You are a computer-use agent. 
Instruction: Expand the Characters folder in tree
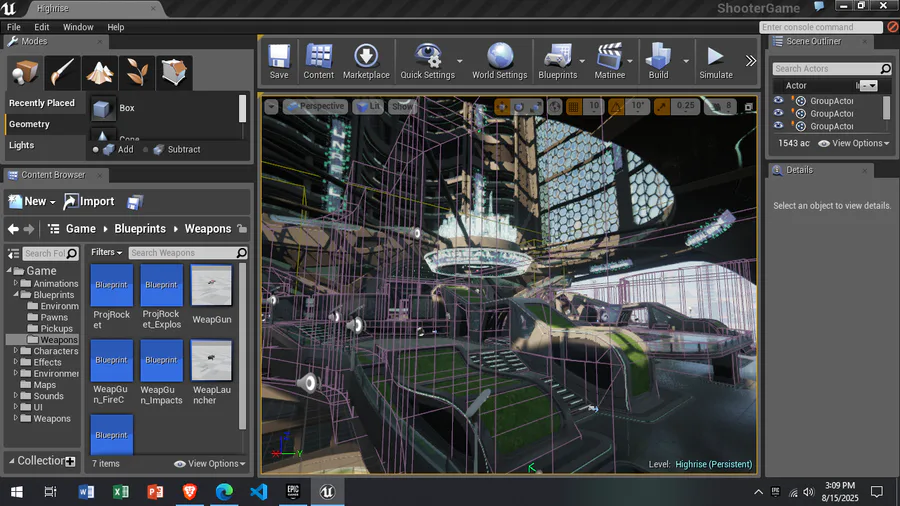[16, 351]
